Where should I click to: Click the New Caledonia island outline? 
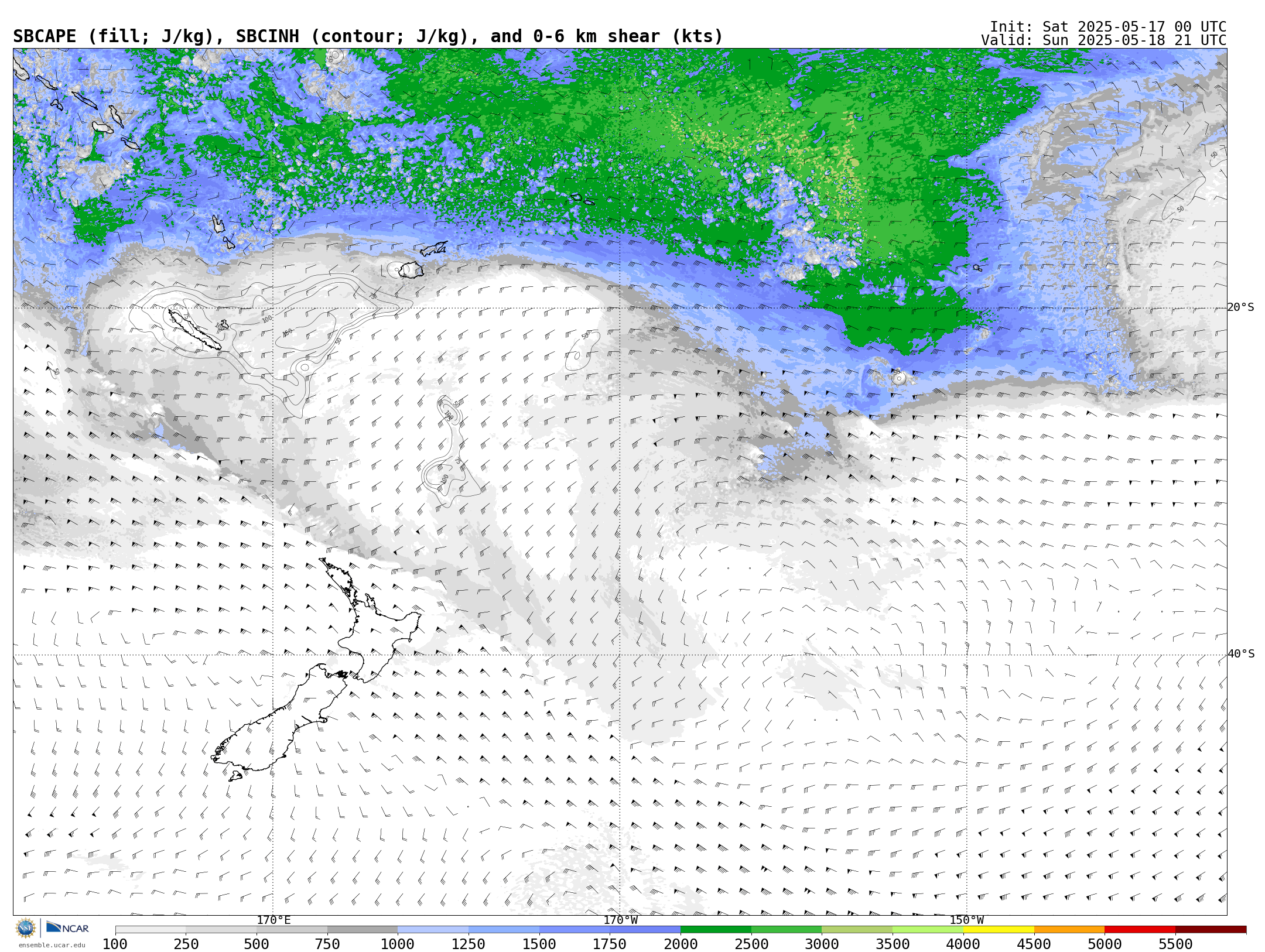[194, 330]
